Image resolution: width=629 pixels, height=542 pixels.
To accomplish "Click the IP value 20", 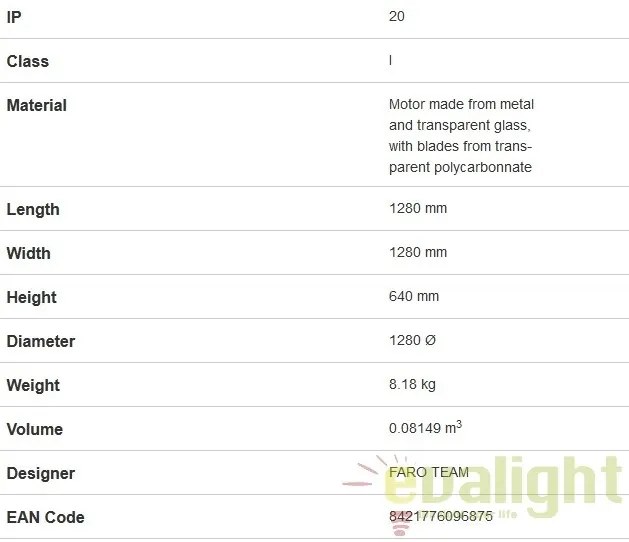I will click(x=397, y=17).
